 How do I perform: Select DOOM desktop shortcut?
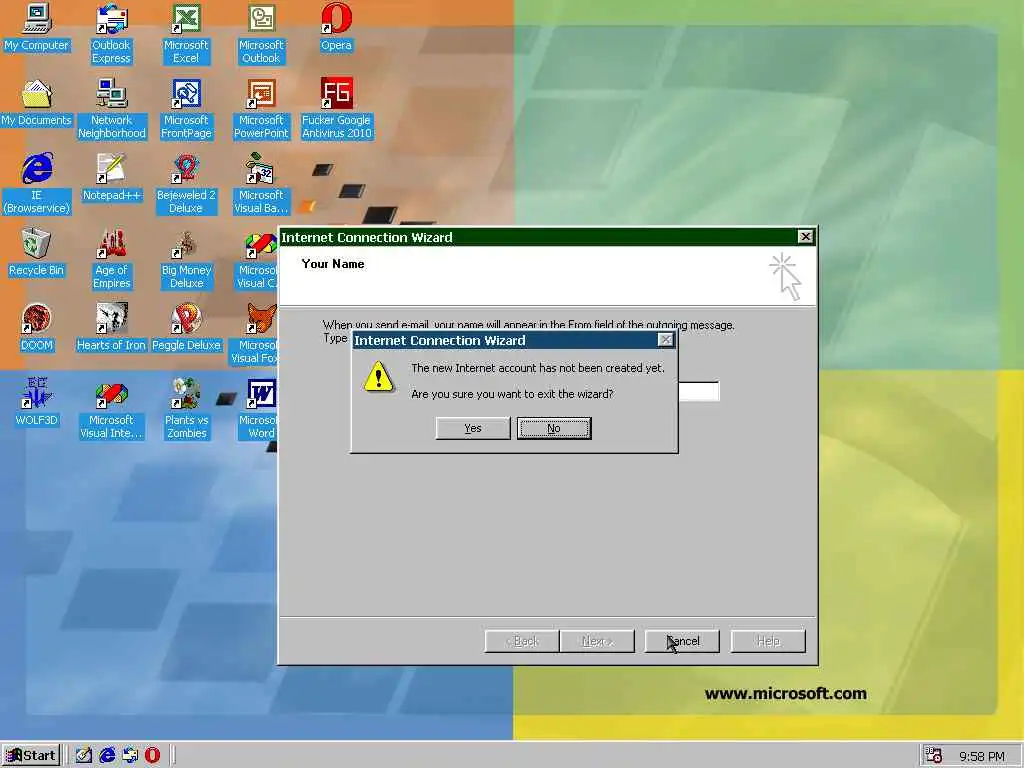[x=37, y=328]
